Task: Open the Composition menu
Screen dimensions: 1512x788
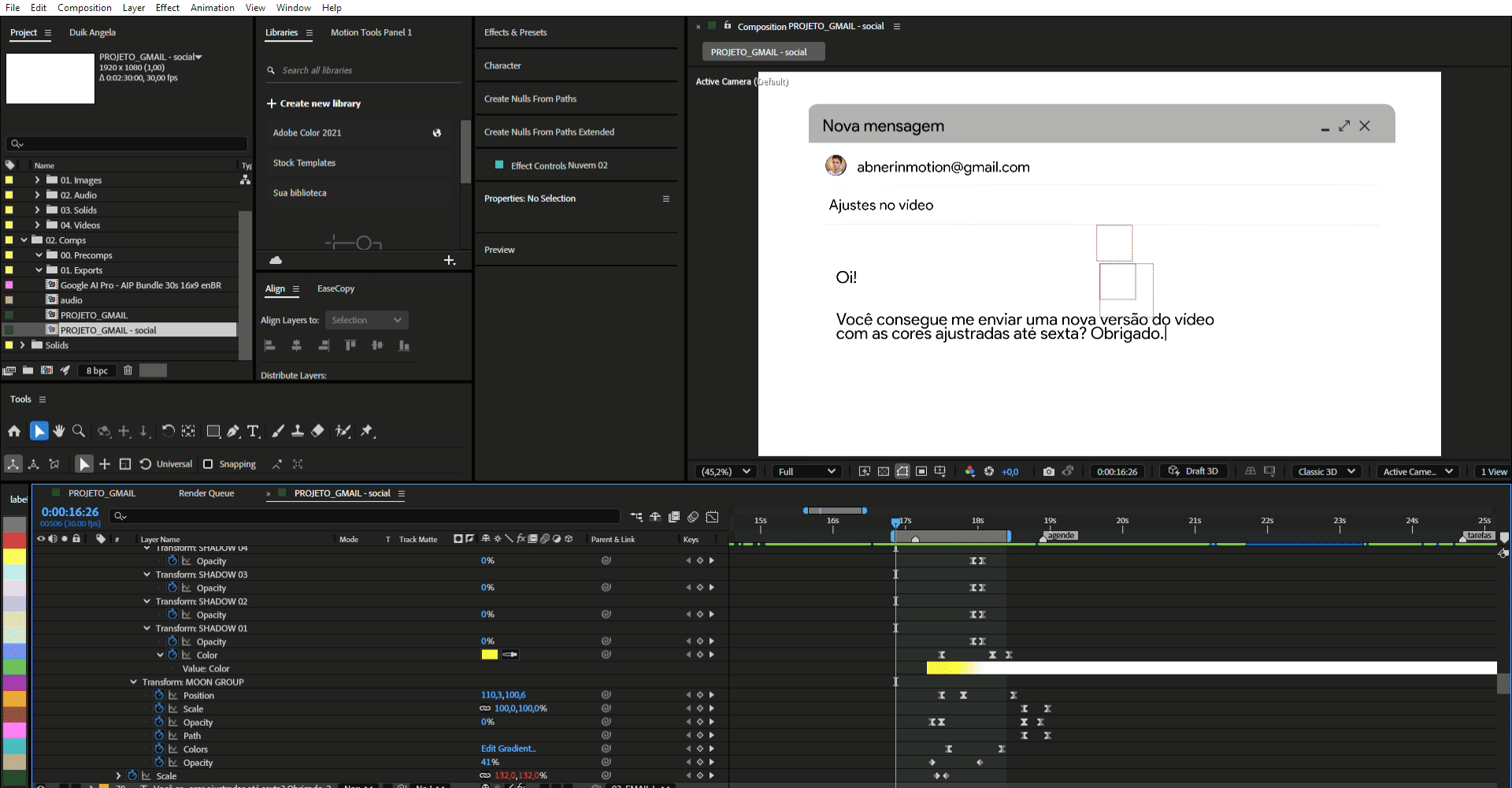Action: [x=84, y=8]
